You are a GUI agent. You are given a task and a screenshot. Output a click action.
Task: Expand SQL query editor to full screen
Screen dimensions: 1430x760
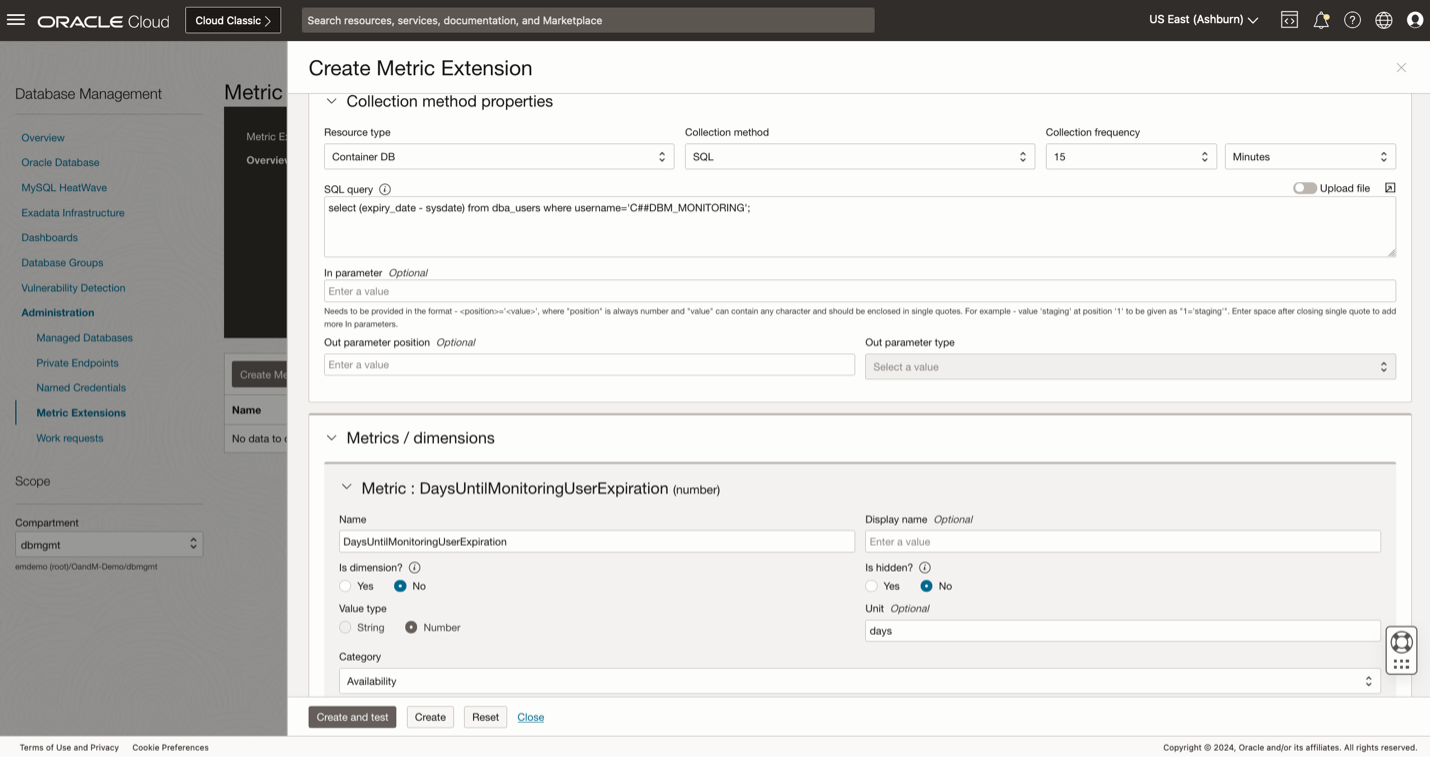point(1390,188)
